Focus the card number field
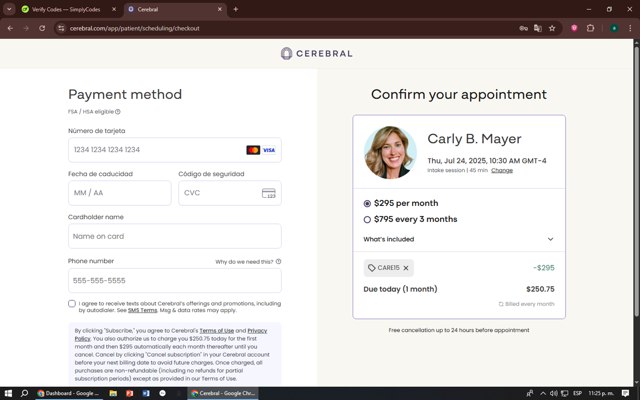This screenshot has width=640, height=400. [x=175, y=150]
